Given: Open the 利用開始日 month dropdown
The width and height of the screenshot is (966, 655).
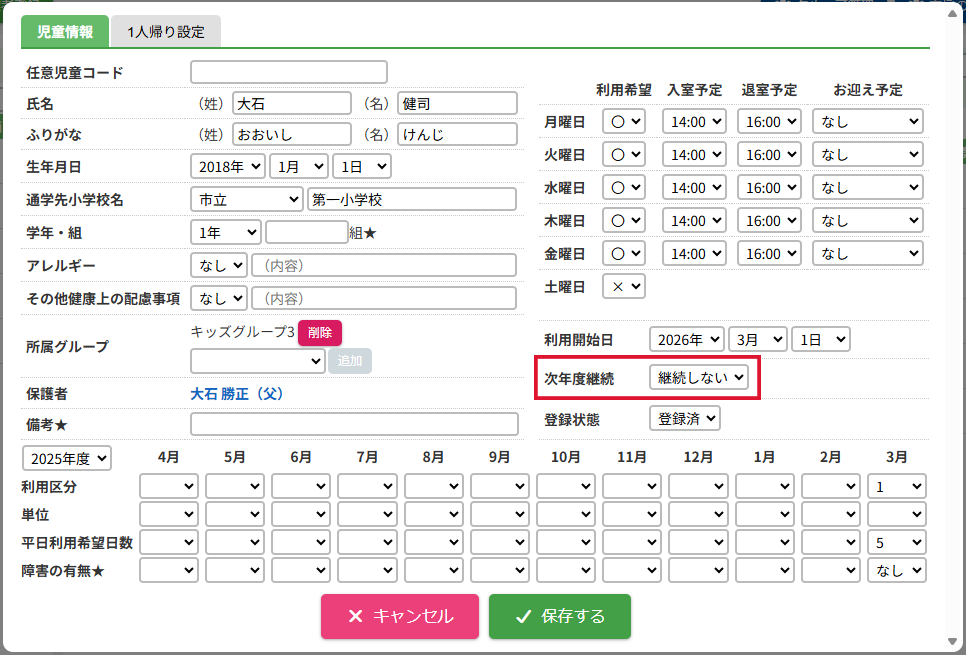Looking at the screenshot, I should click(x=757, y=340).
